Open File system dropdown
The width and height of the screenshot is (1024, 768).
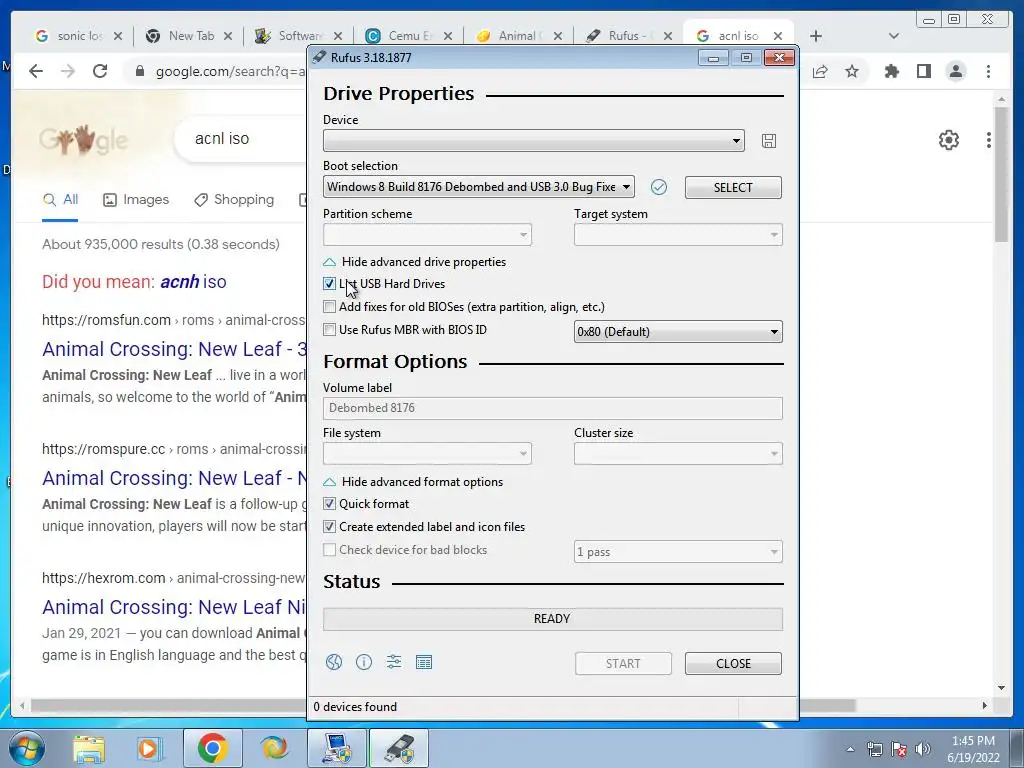click(x=427, y=454)
